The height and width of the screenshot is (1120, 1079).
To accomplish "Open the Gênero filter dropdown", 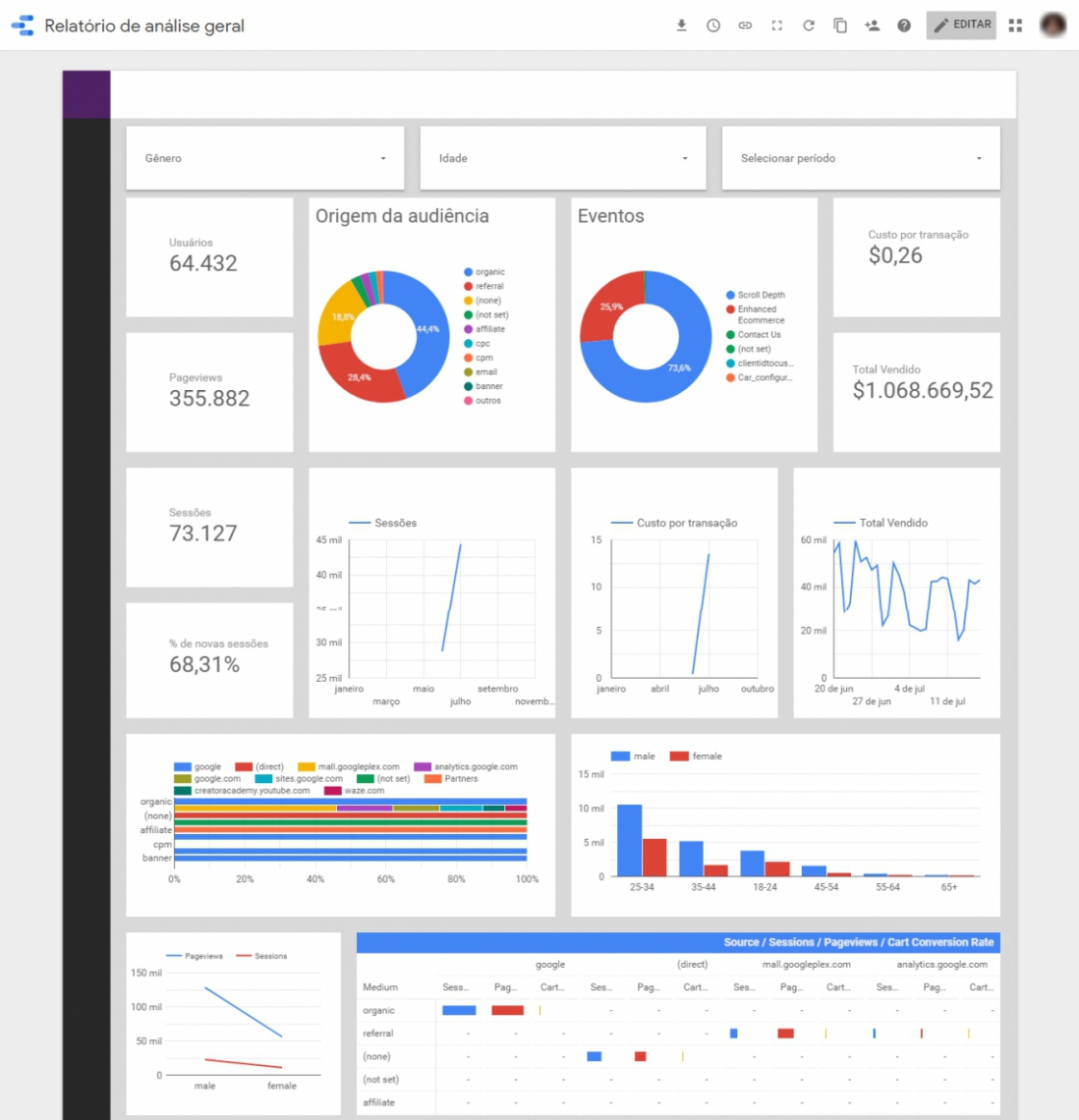I will (264, 158).
